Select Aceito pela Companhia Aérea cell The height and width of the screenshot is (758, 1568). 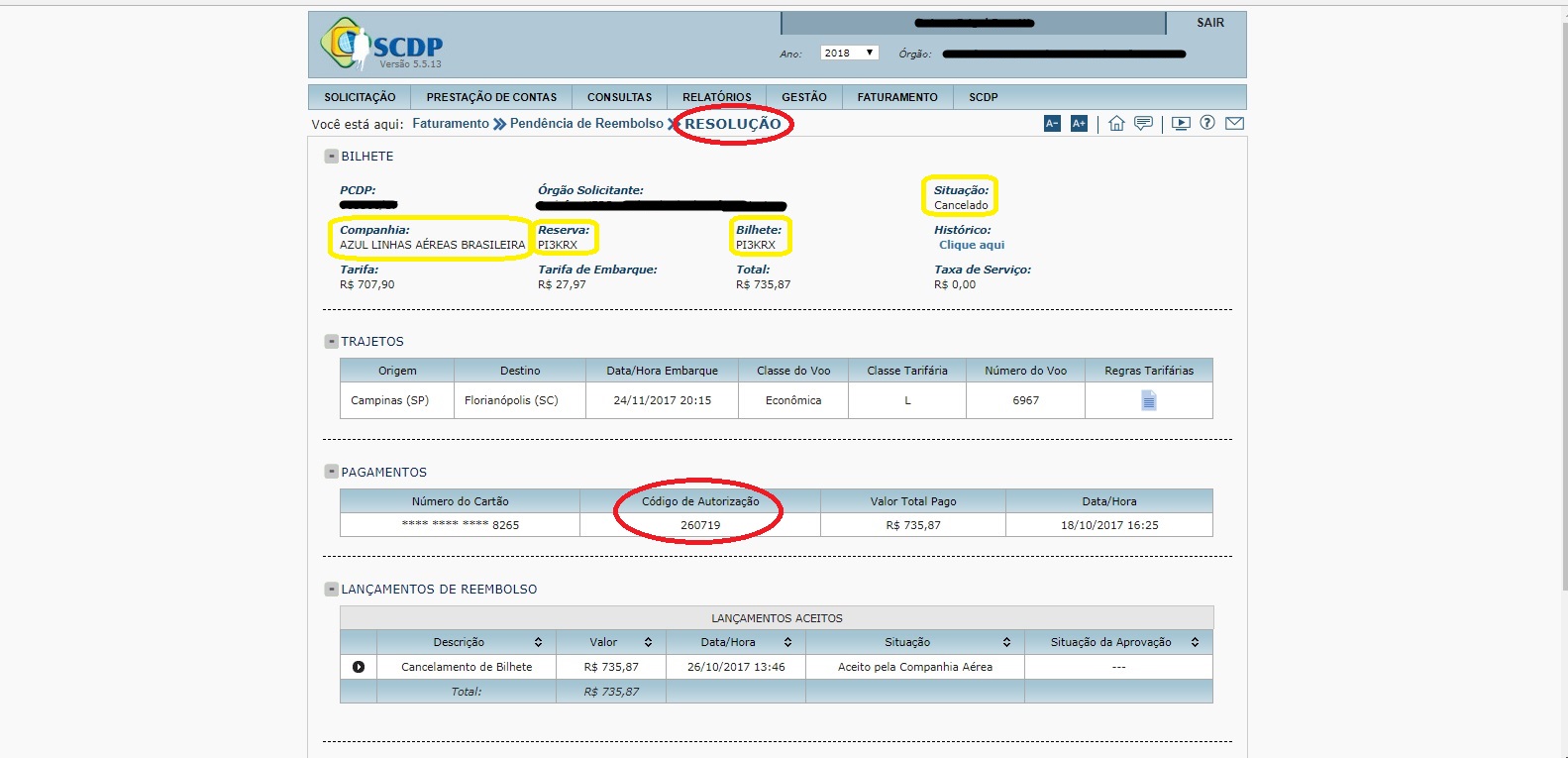coord(915,667)
